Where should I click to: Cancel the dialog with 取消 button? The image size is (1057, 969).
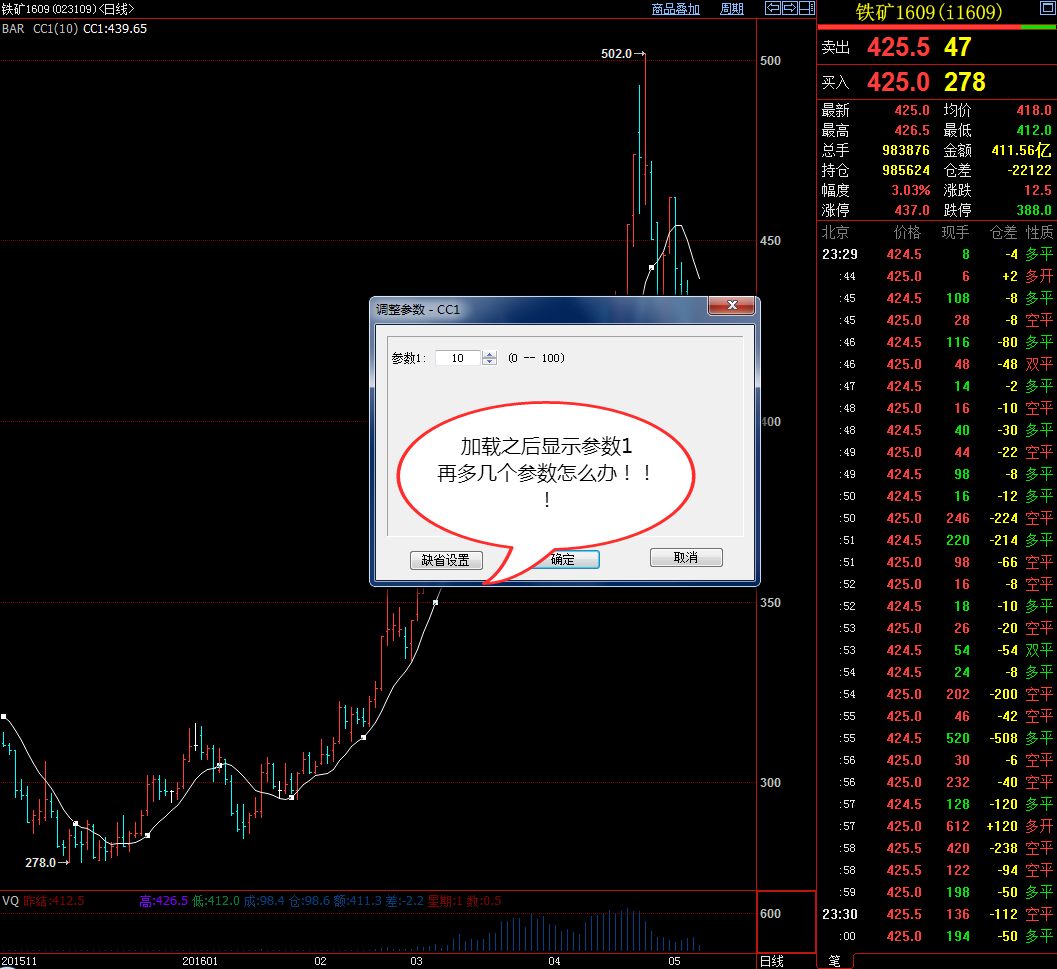click(686, 558)
